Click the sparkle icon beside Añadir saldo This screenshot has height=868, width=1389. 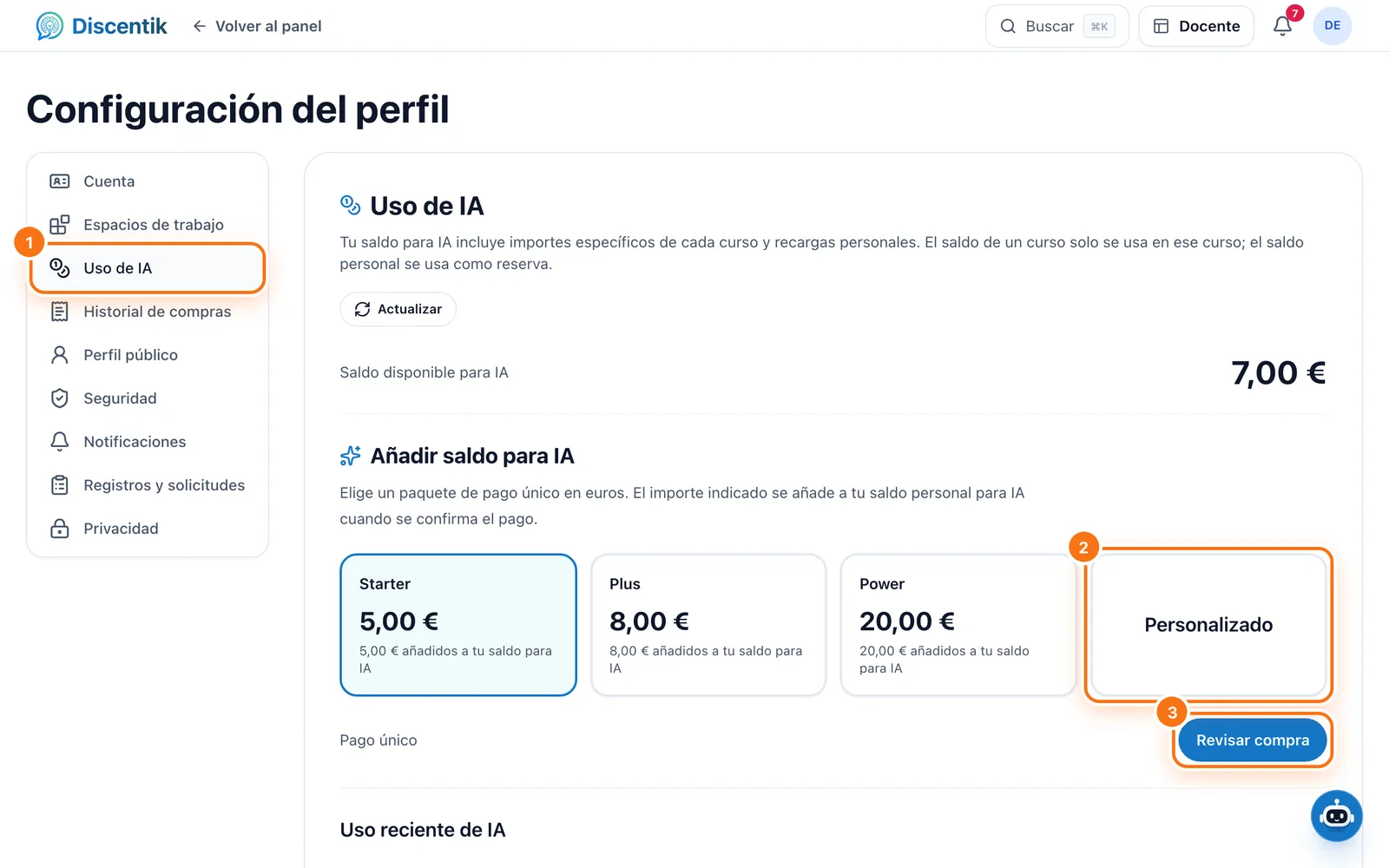point(351,456)
